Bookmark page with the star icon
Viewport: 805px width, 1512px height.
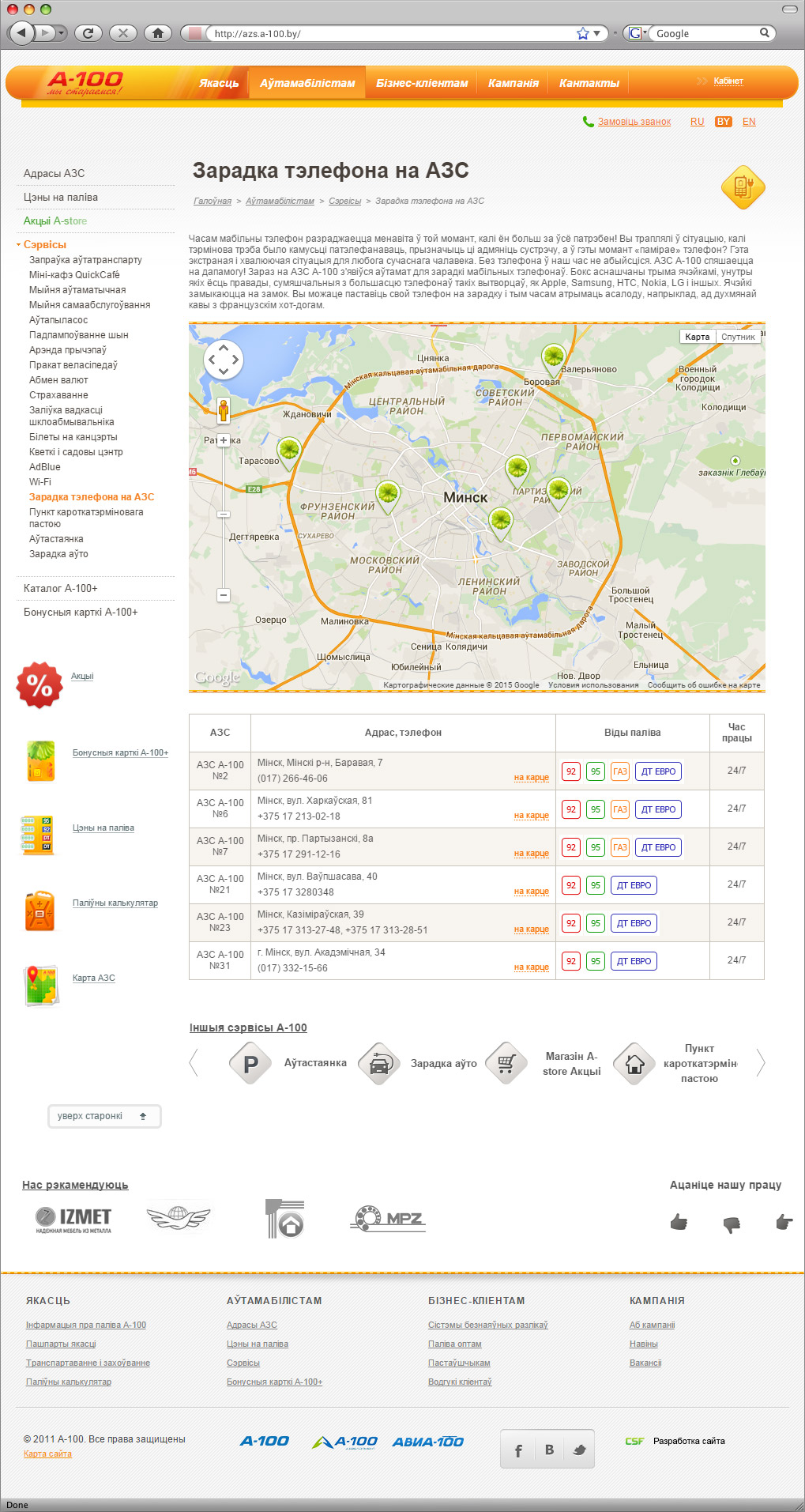pos(583,33)
